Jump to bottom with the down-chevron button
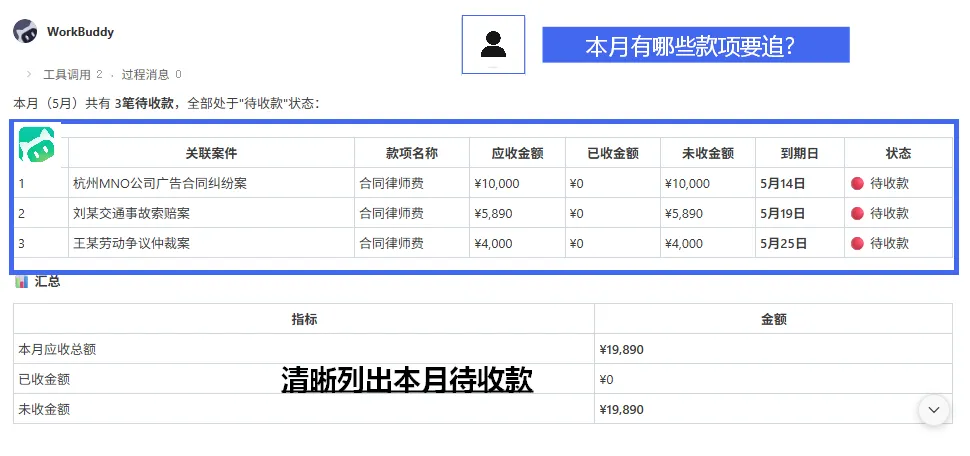Screen dimensions: 970x456 coord(934,410)
